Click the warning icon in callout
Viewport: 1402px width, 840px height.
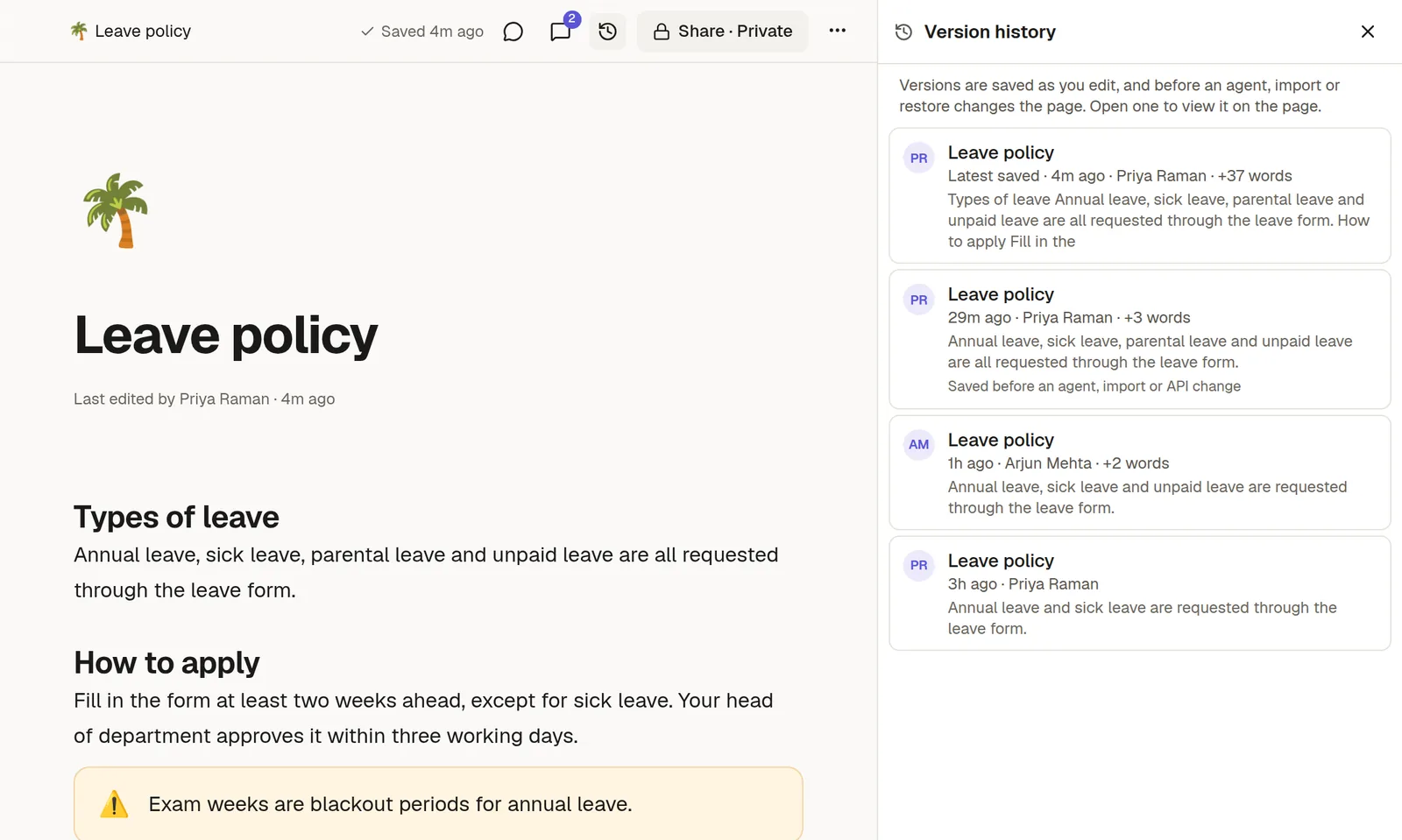[x=114, y=804]
